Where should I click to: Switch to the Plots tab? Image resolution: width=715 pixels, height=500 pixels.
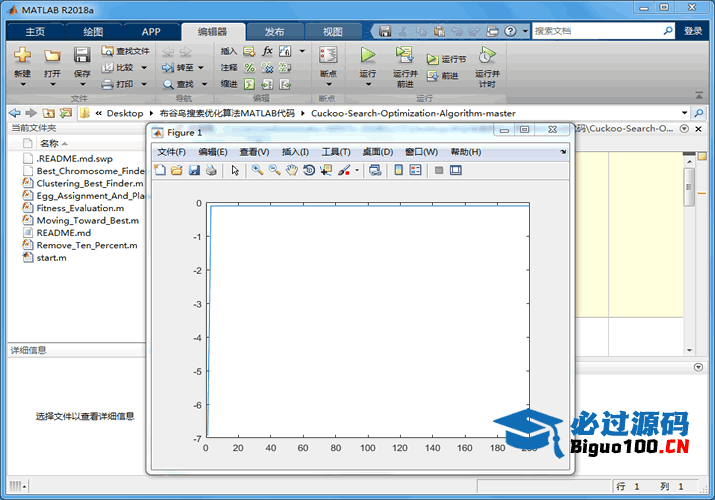(x=93, y=31)
